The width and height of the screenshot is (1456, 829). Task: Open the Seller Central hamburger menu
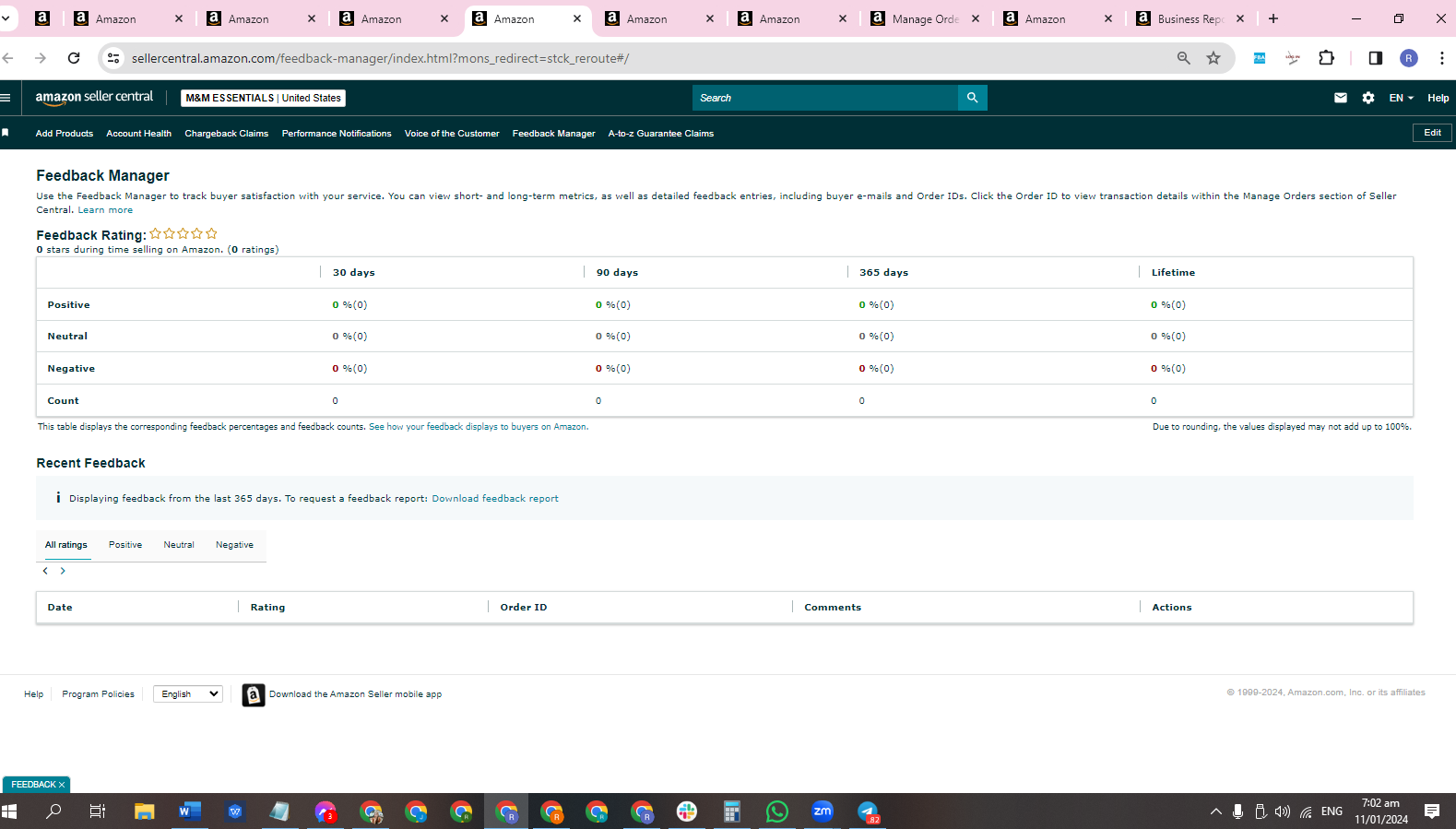(x=6, y=98)
